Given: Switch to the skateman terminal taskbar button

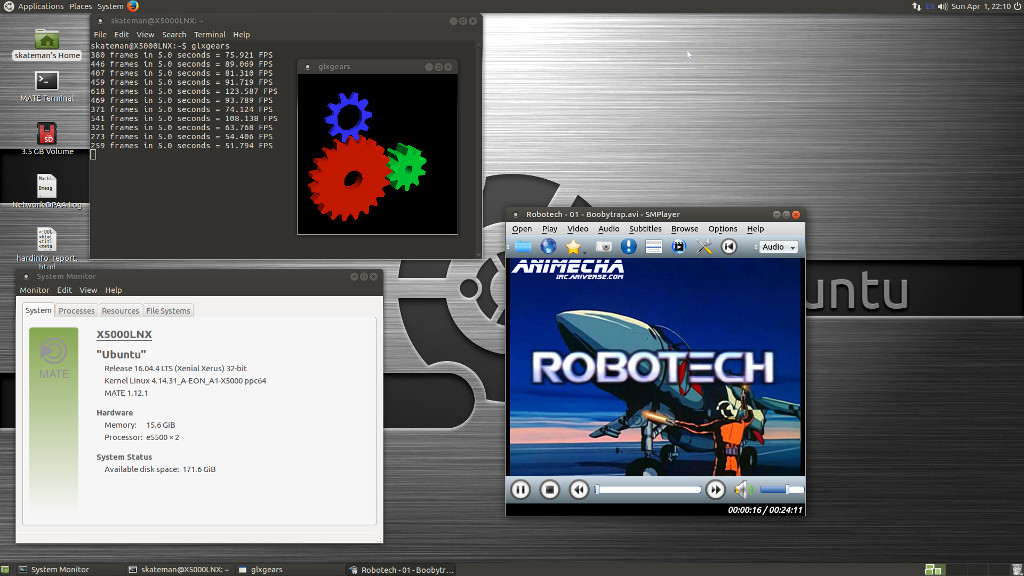Looking at the screenshot, I should pos(179,569).
